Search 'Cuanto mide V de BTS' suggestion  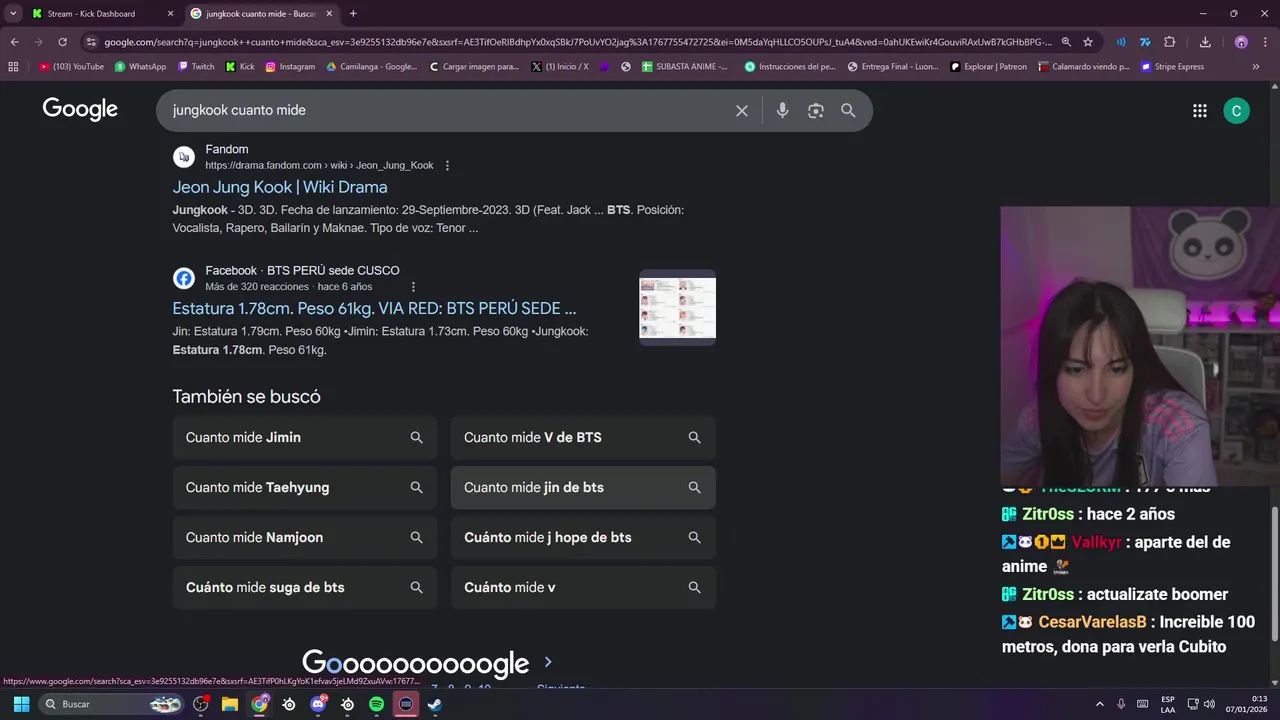583,437
